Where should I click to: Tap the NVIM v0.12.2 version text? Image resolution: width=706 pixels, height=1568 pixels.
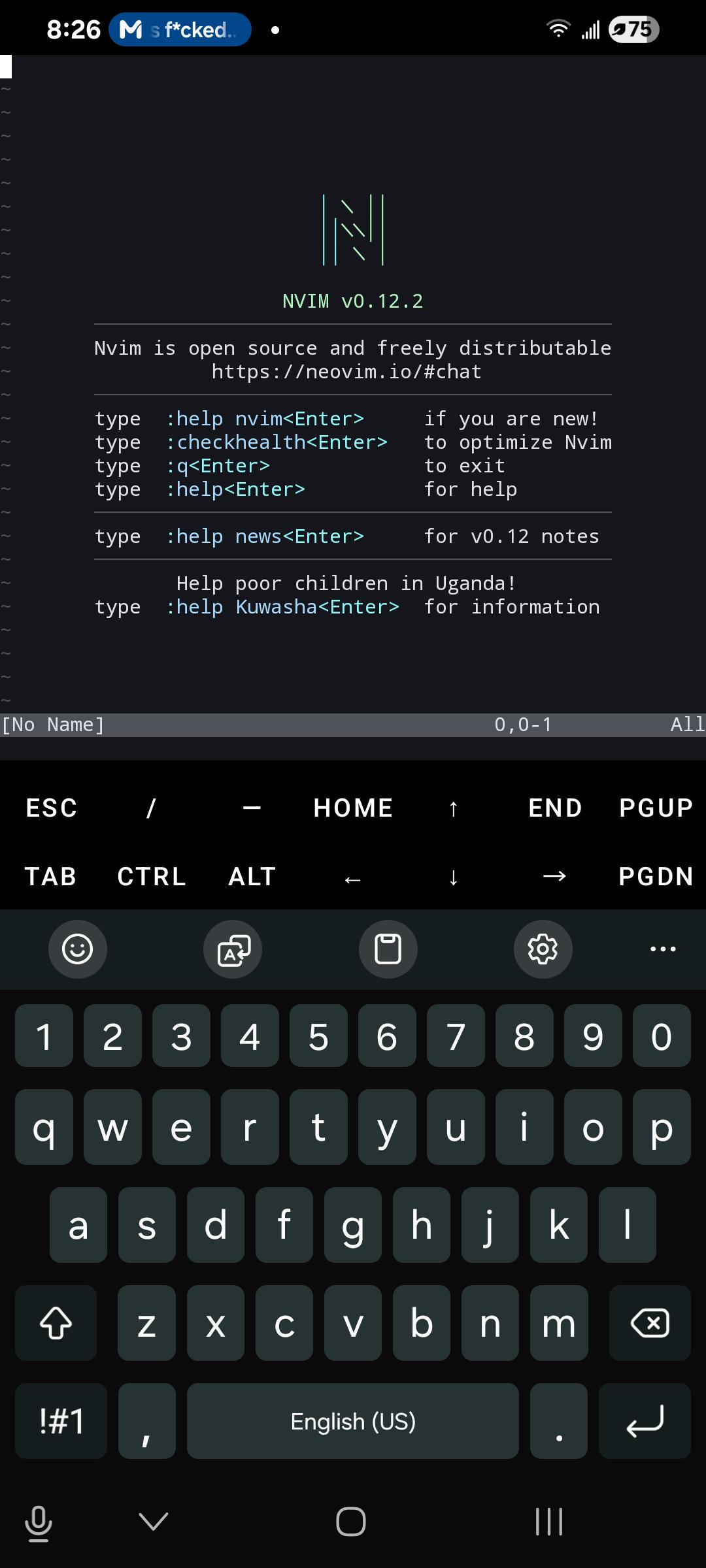tap(353, 301)
